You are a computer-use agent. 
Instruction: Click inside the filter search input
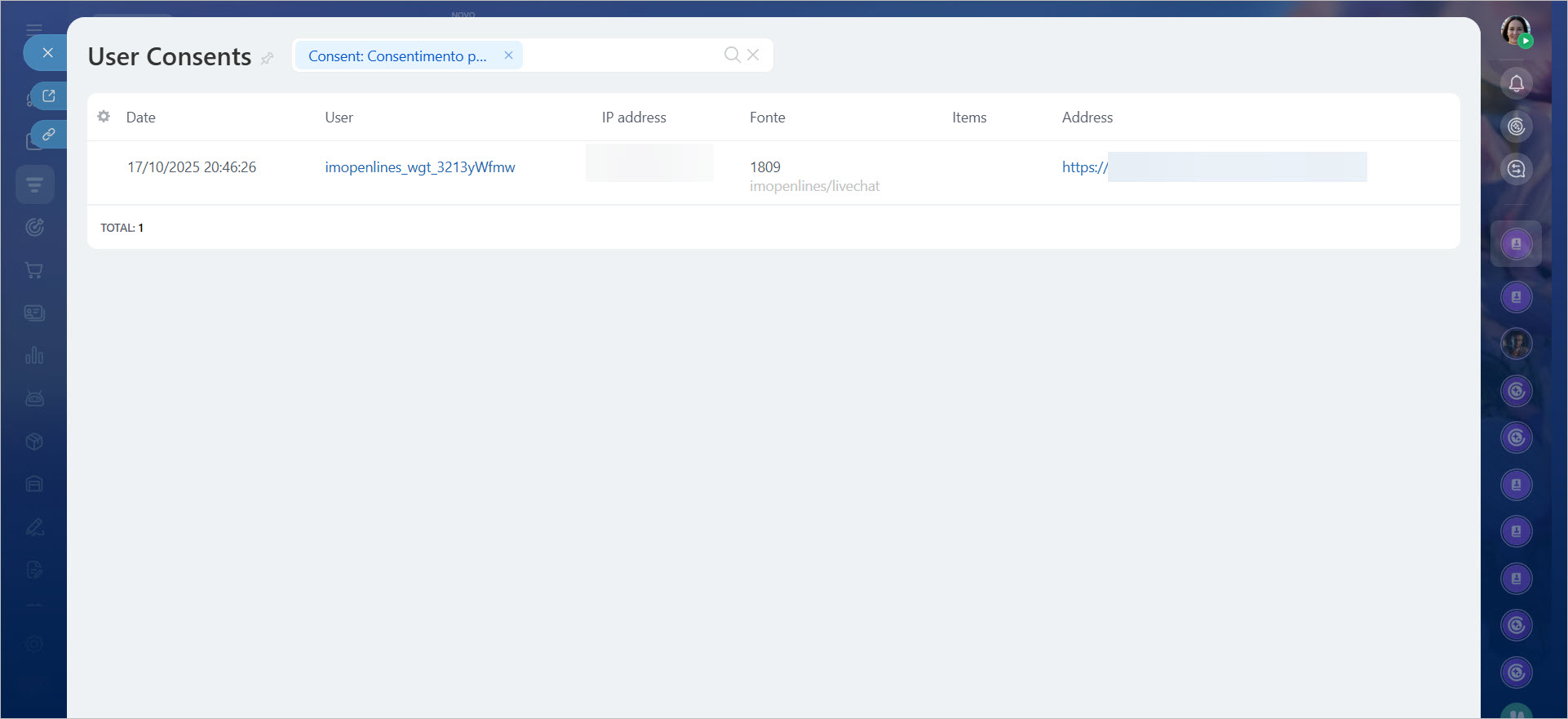click(620, 55)
